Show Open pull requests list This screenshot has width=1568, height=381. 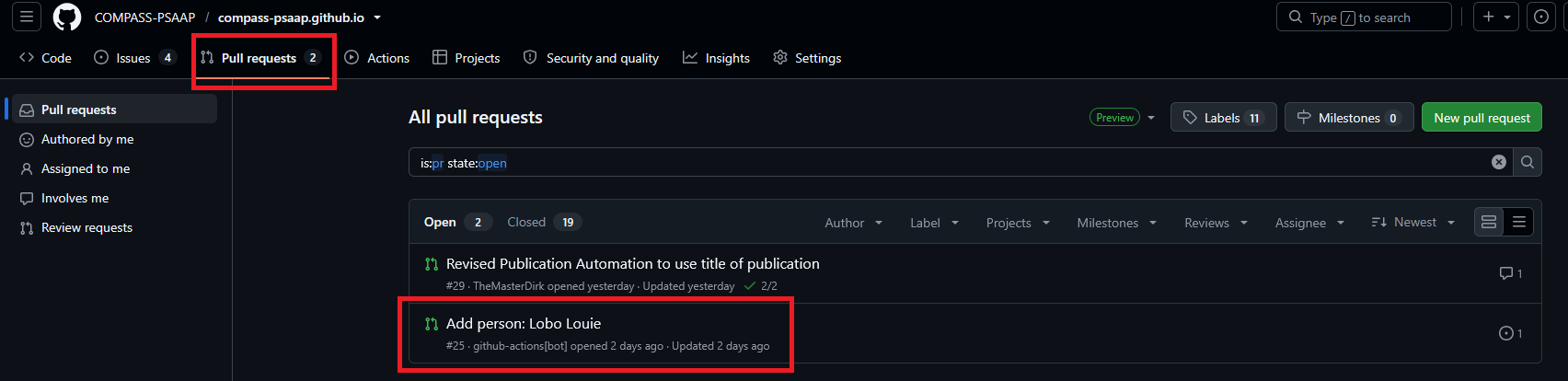tap(457, 222)
